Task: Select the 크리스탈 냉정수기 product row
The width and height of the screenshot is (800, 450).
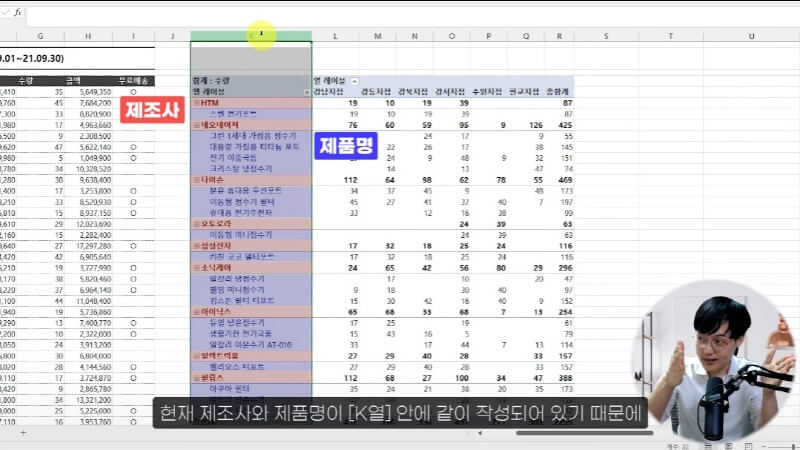Action: (x=251, y=169)
